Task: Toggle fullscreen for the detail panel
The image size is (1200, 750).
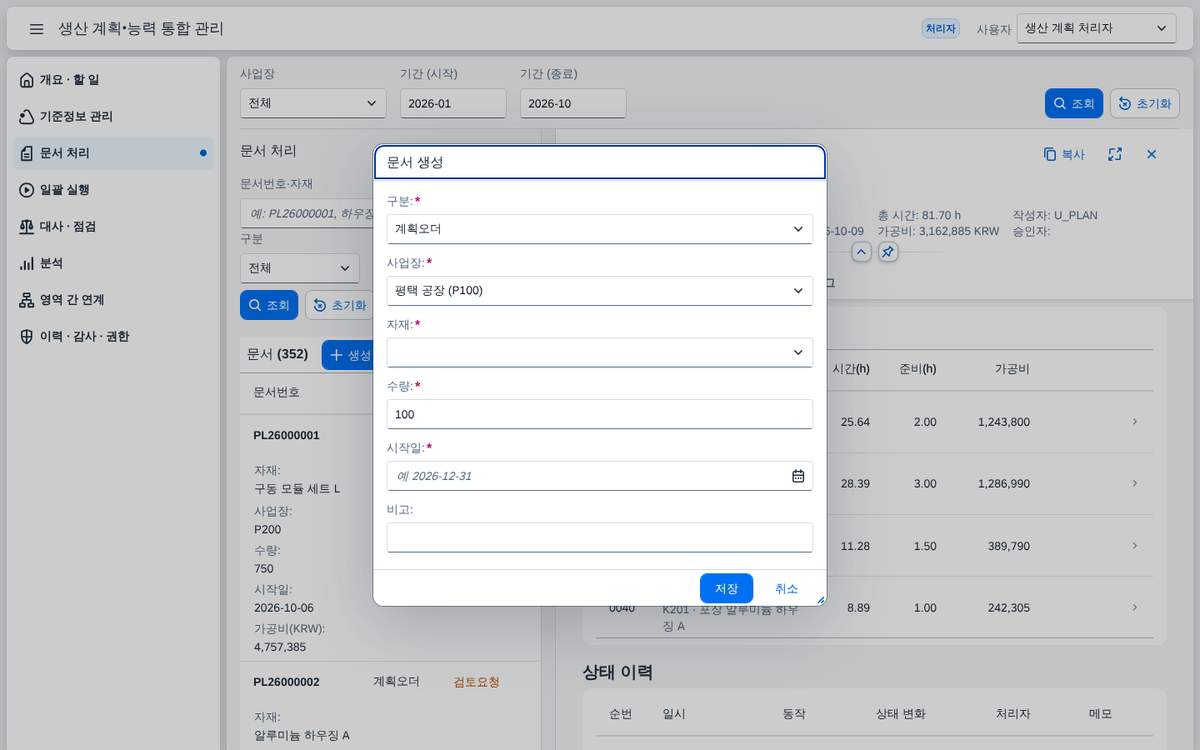Action: (1115, 155)
